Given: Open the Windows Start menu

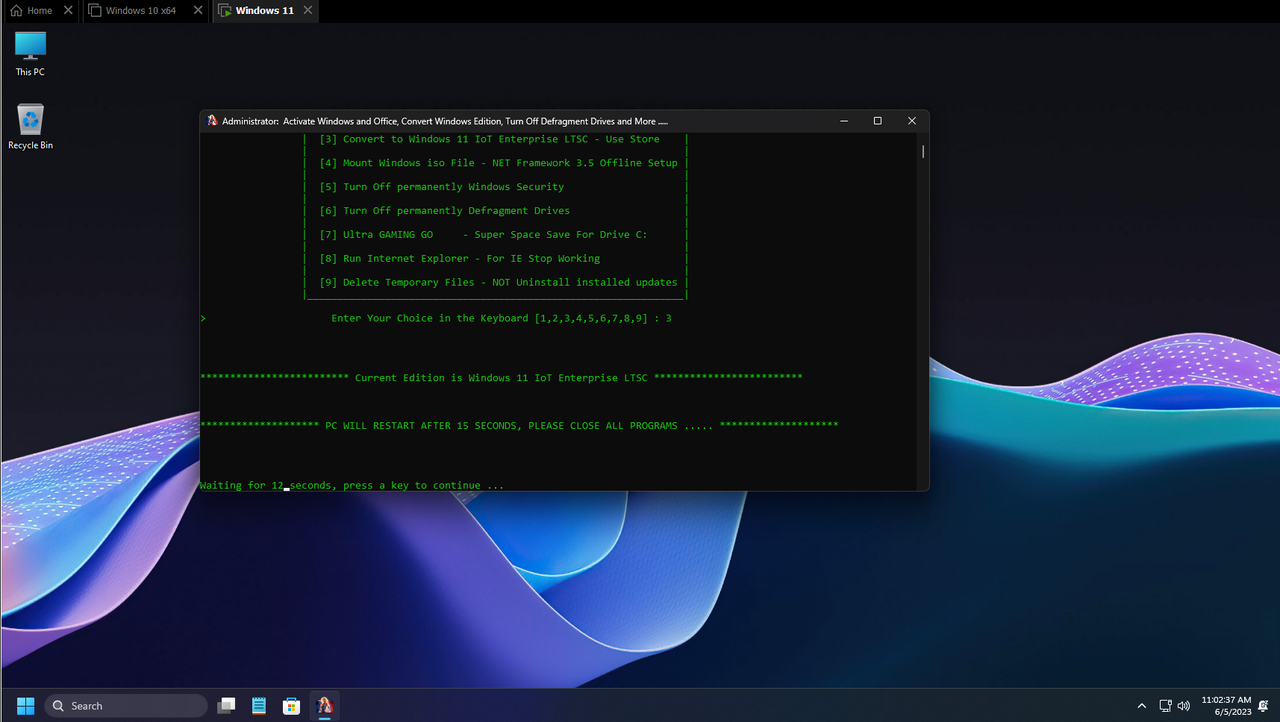Looking at the screenshot, I should [x=25, y=706].
